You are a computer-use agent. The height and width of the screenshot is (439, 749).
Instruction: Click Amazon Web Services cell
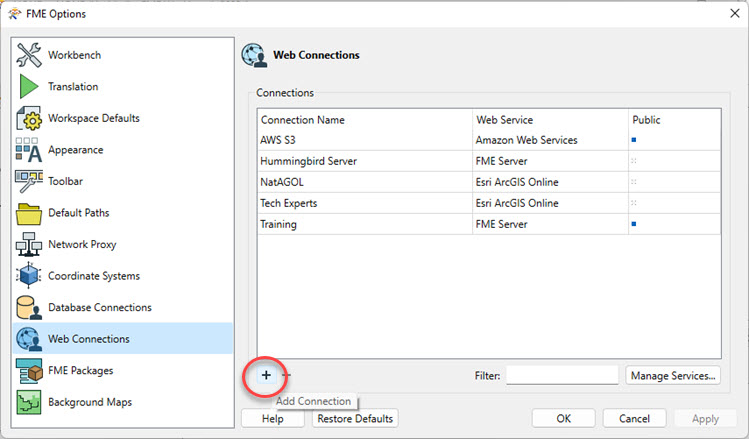(550, 140)
